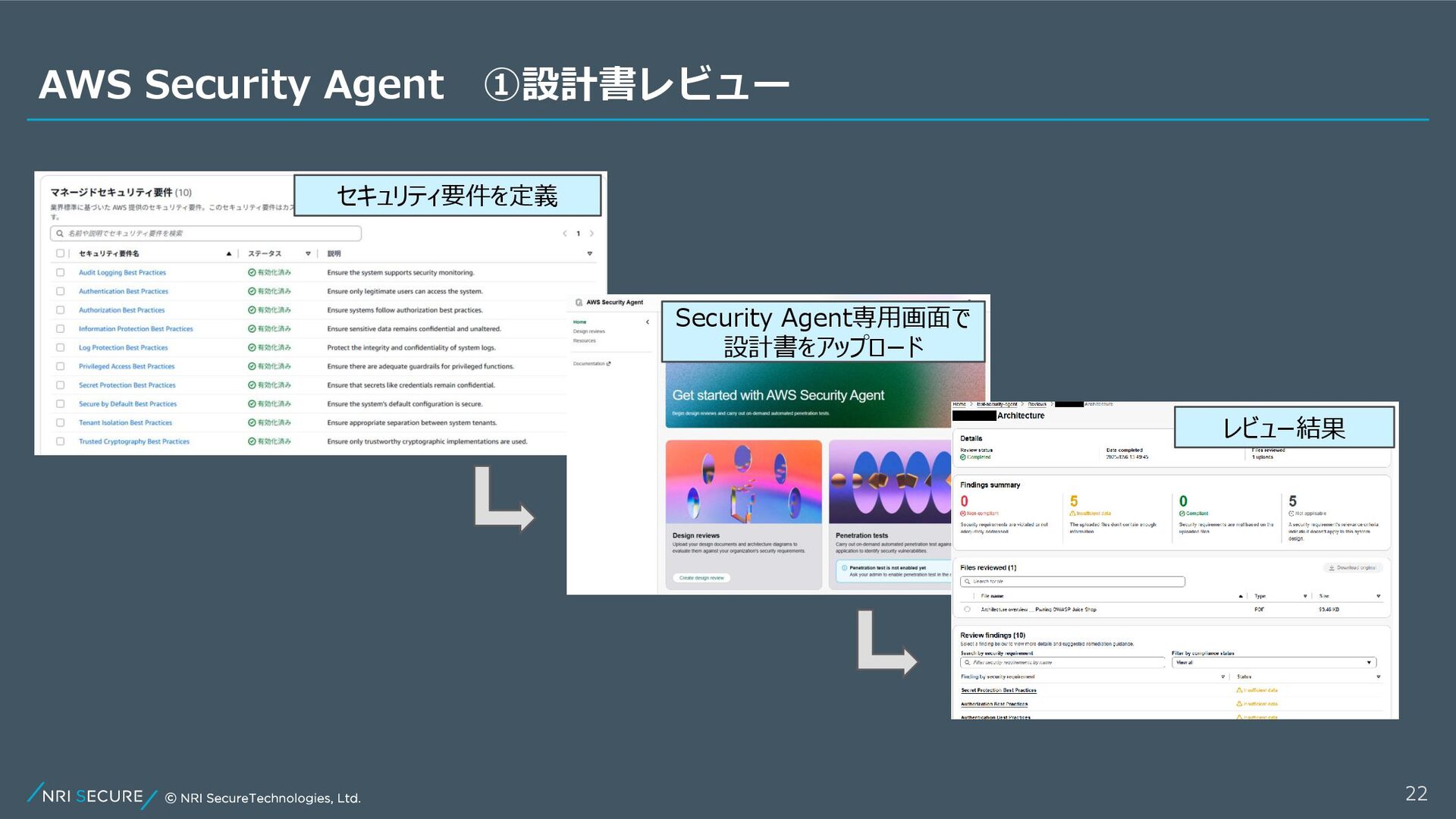Screen dimensions: 1456x819
Task: Collapse the Security Agent side navigation chevron
Action: [x=648, y=322]
